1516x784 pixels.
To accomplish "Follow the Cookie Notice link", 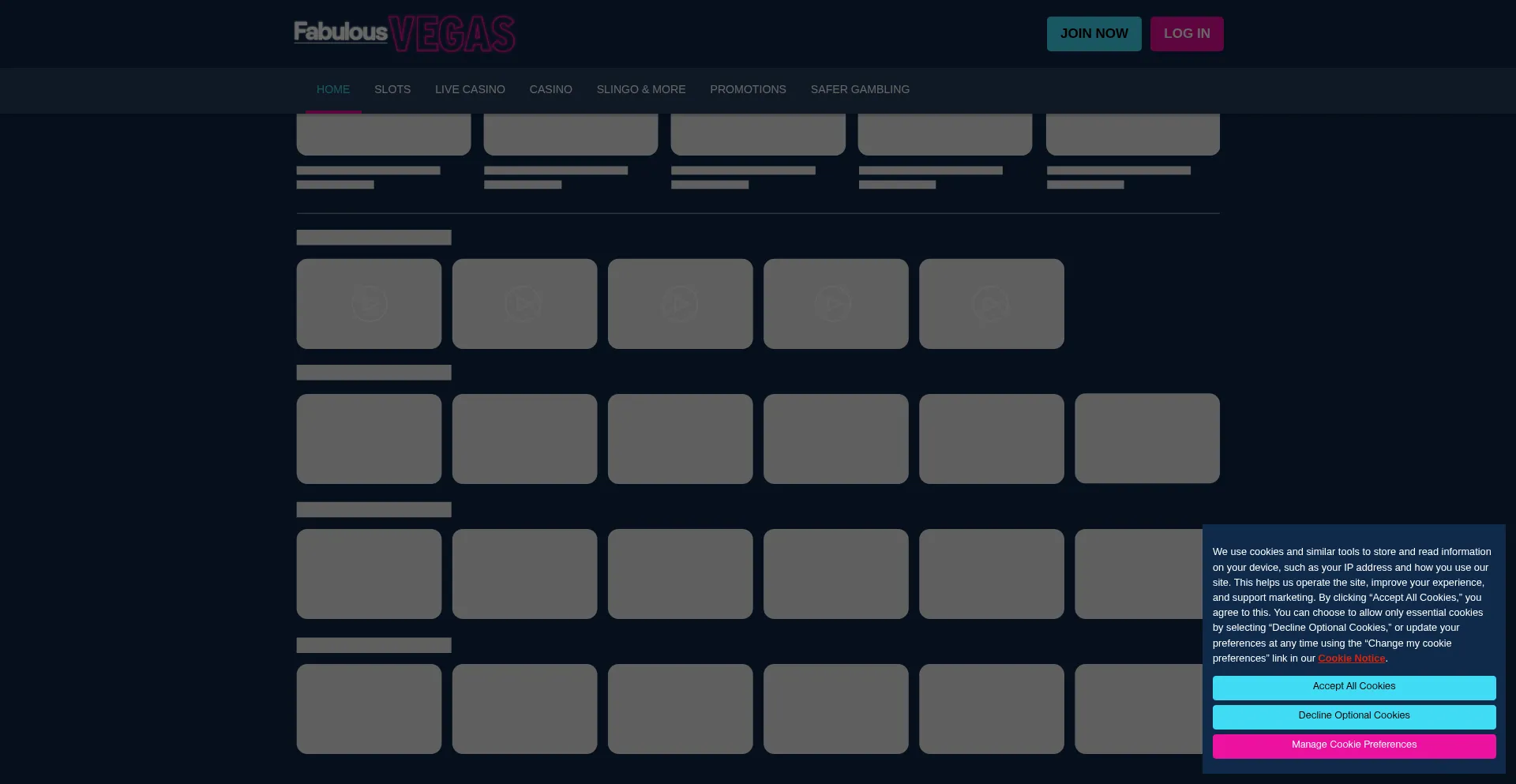I will [1351, 658].
